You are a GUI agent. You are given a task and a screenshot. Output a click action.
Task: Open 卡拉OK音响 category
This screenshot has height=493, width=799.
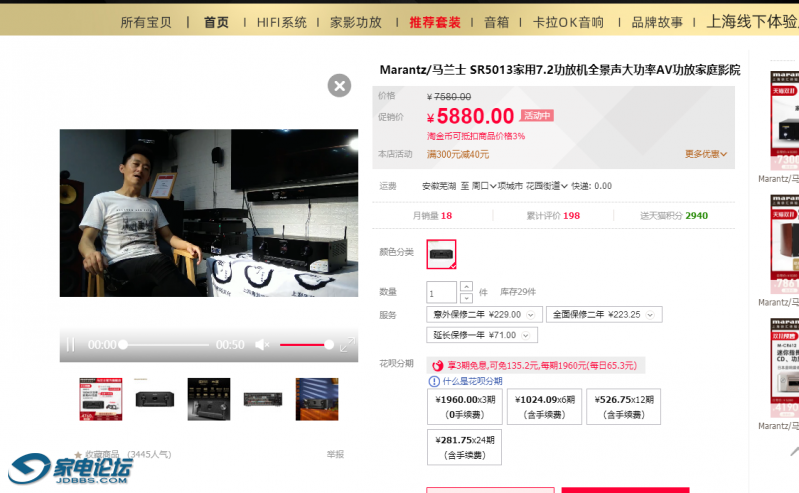[x=568, y=22]
